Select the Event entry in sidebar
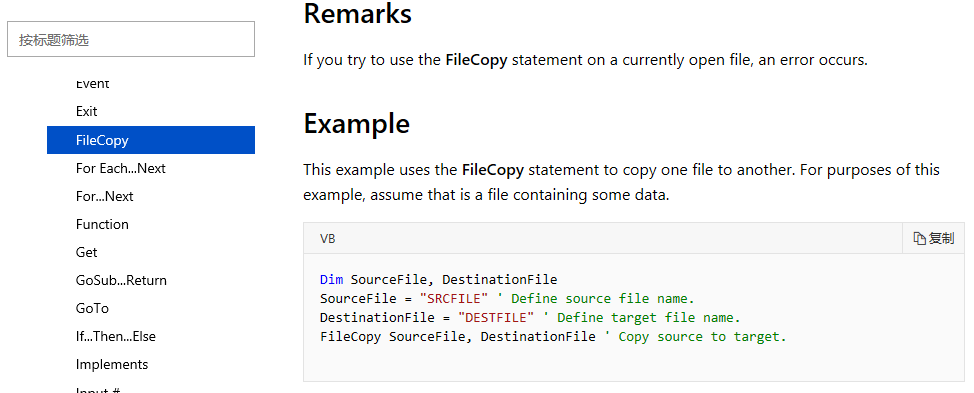 point(93,84)
